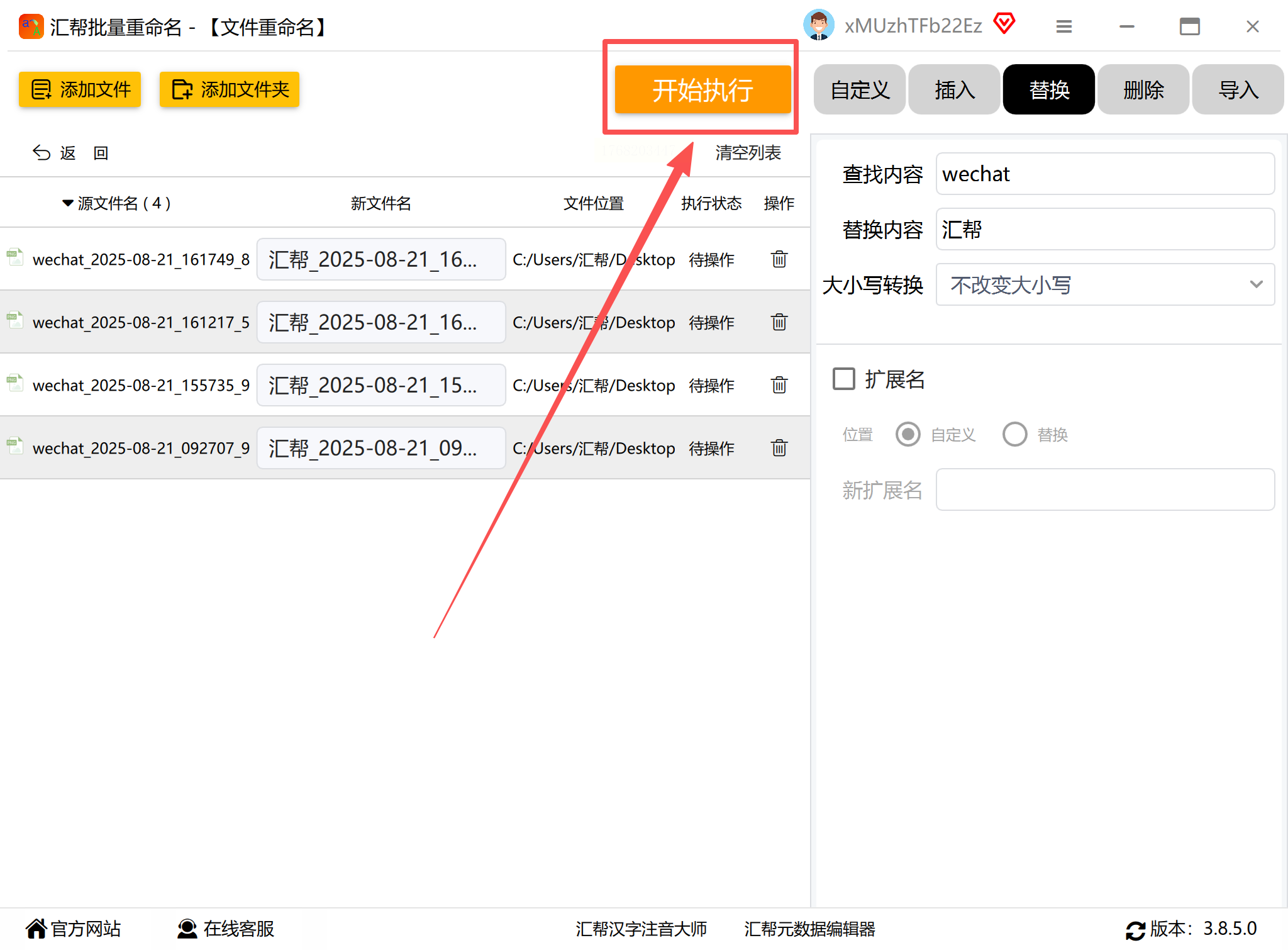This screenshot has height=950, width=1288.
Task: Delete the wechat_2025-08-21_161749_8 row with trash icon
Action: 779,259
